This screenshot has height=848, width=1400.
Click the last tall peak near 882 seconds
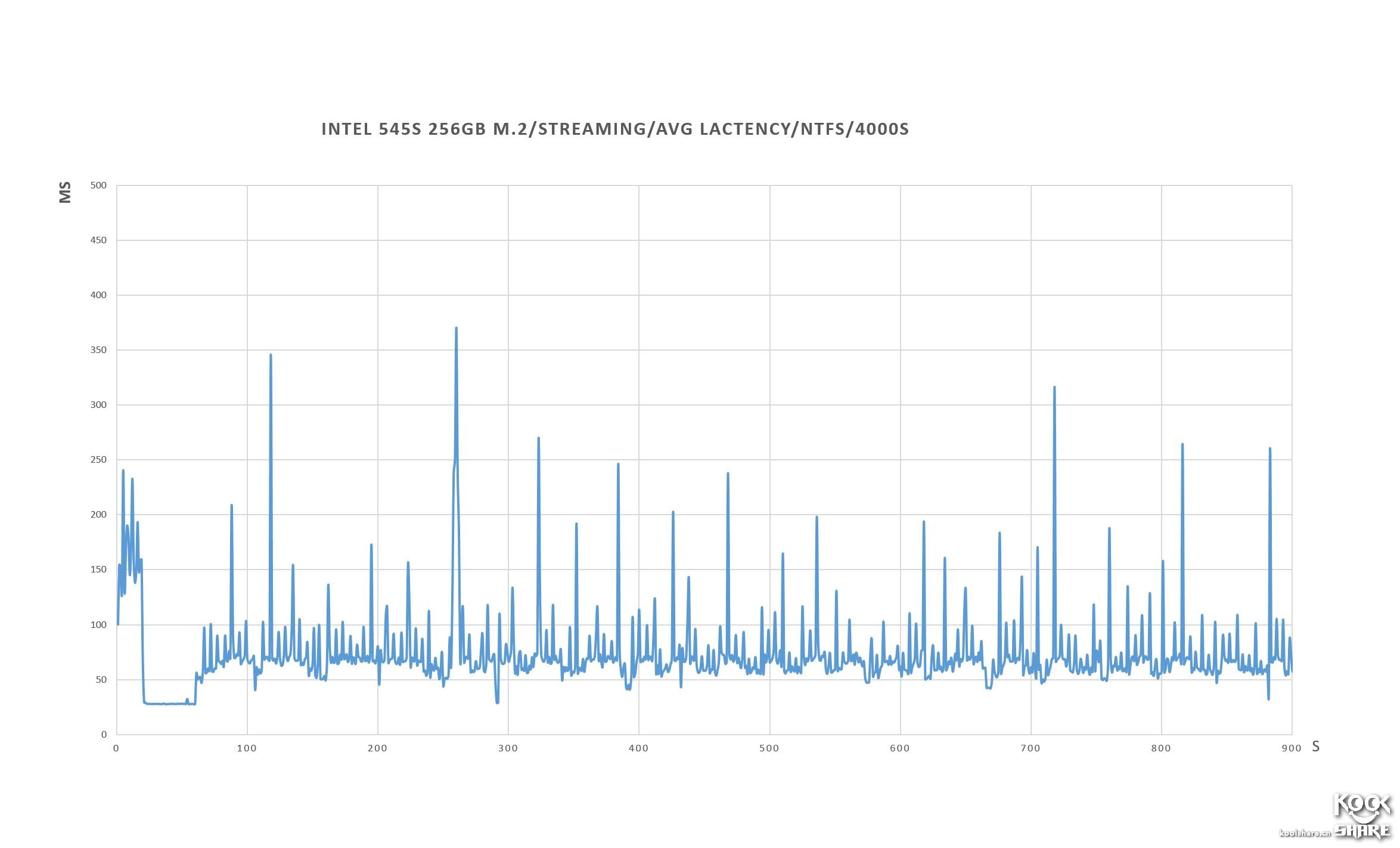click(x=1269, y=450)
